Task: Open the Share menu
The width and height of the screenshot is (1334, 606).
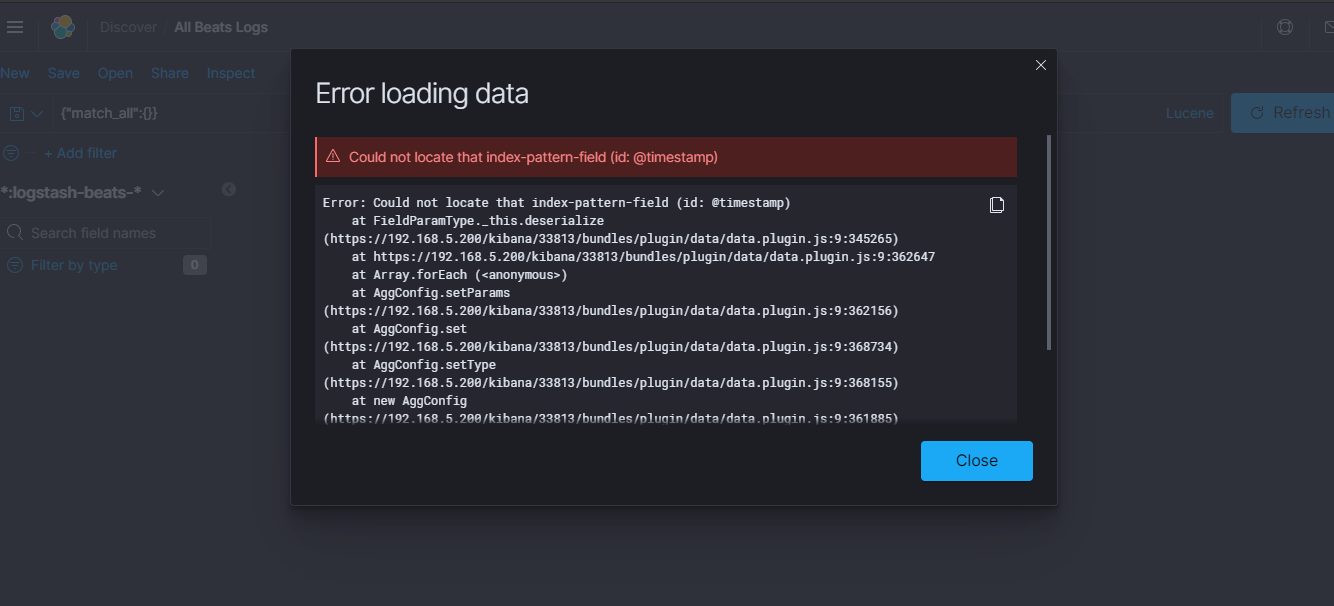Action: pyautogui.click(x=169, y=72)
